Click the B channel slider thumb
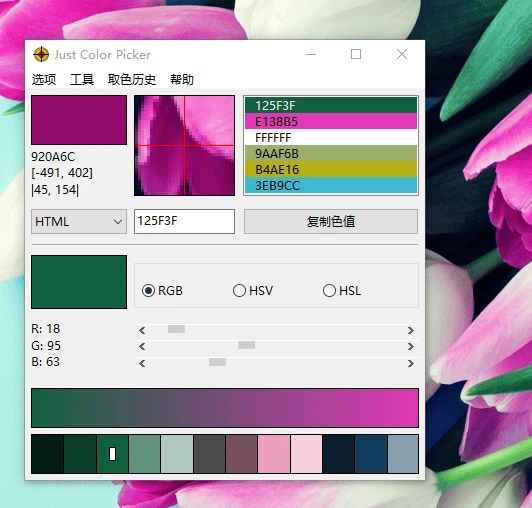 click(x=217, y=362)
